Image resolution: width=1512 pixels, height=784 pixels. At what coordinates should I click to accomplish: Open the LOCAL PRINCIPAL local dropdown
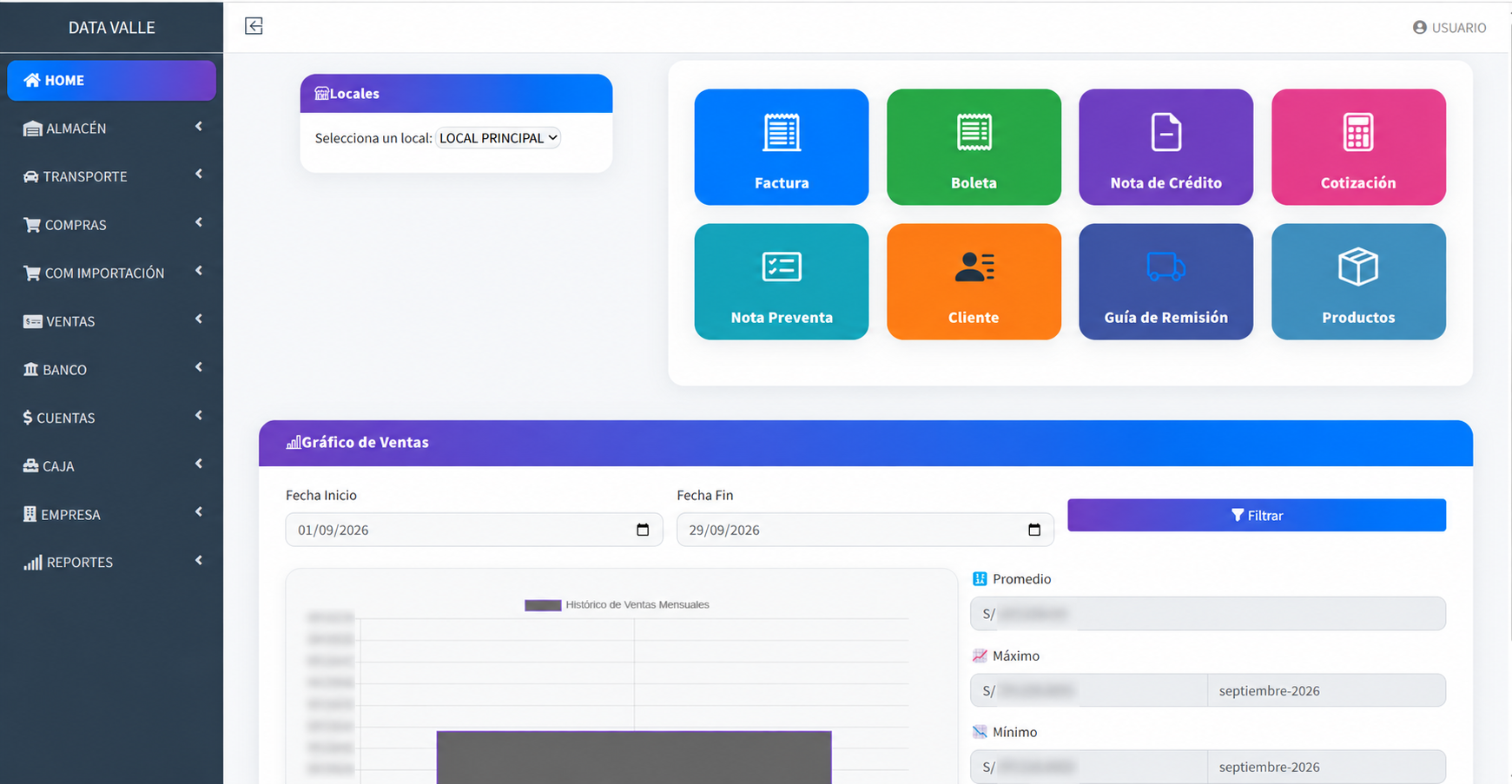[498, 138]
